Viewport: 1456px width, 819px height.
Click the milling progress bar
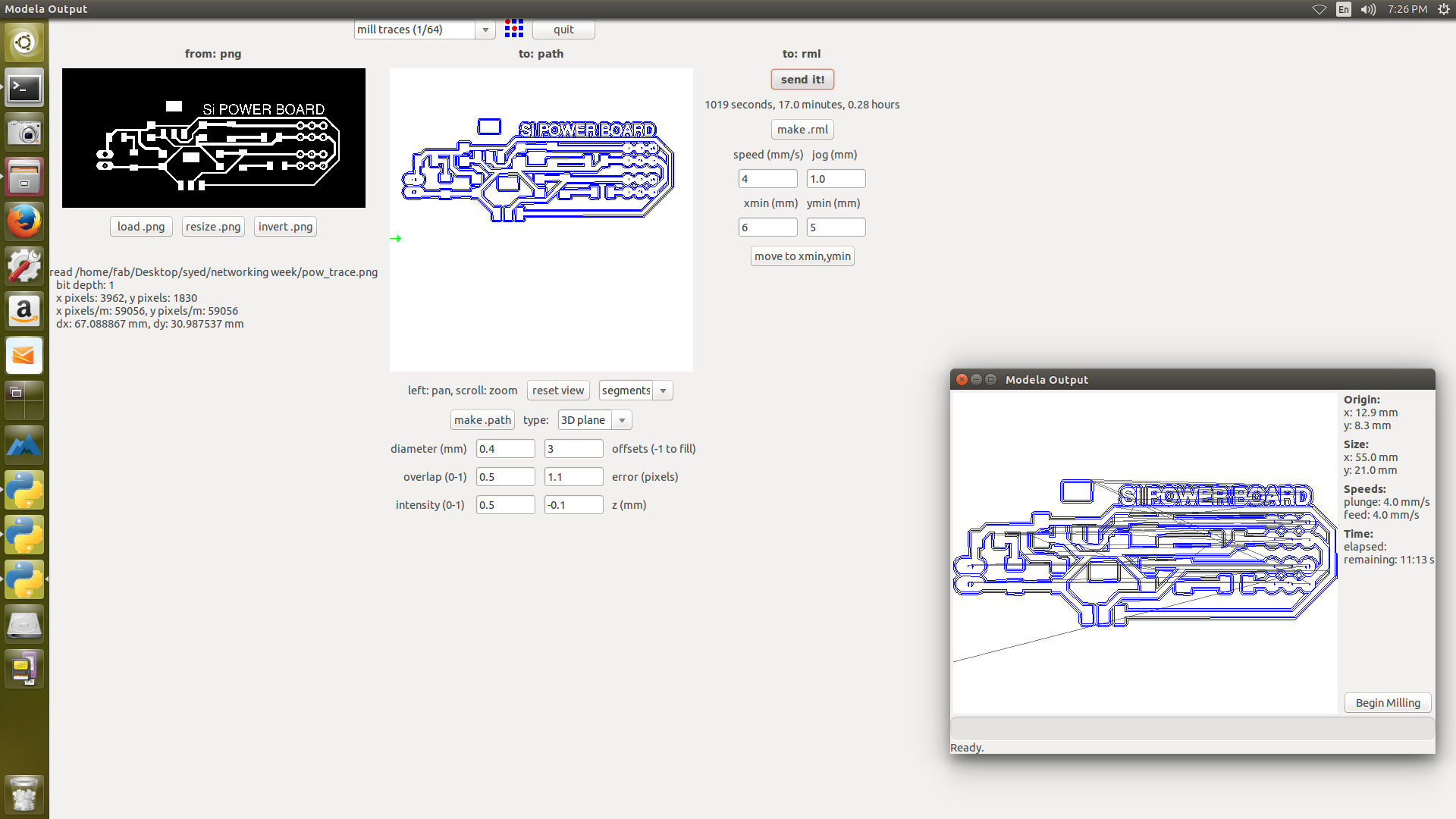click(1192, 728)
